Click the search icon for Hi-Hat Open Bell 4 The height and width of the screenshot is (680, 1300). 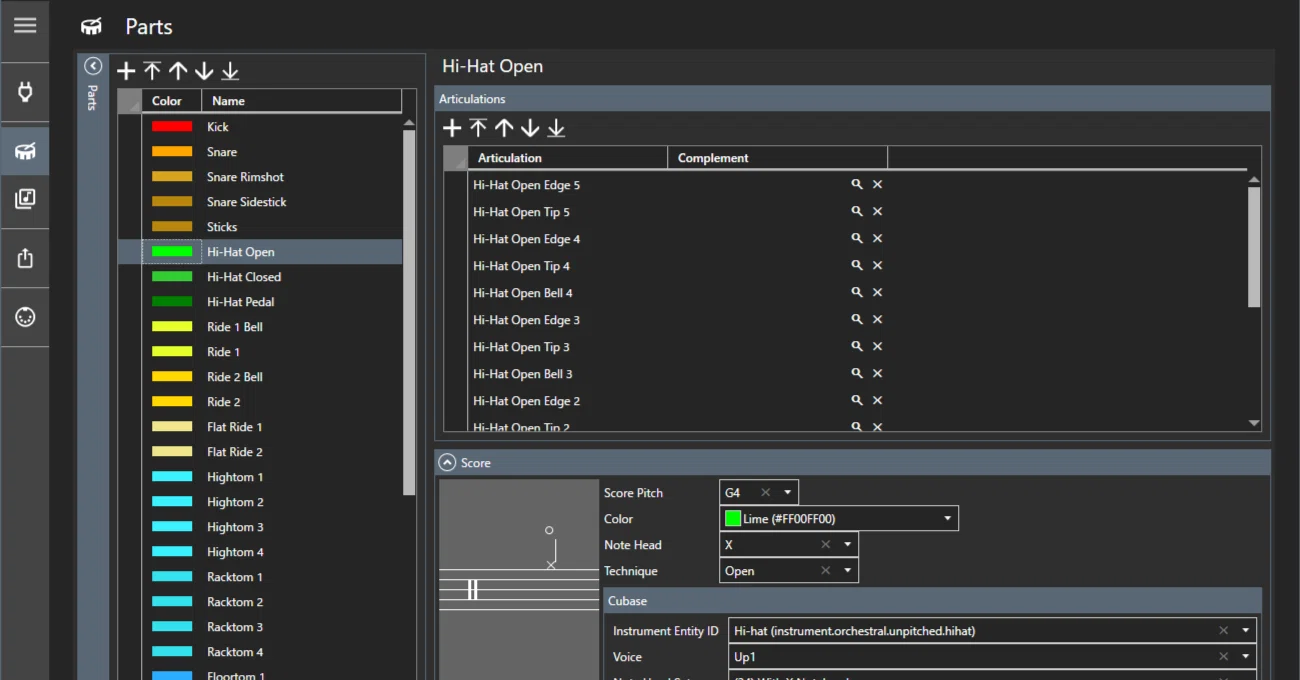pos(857,292)
